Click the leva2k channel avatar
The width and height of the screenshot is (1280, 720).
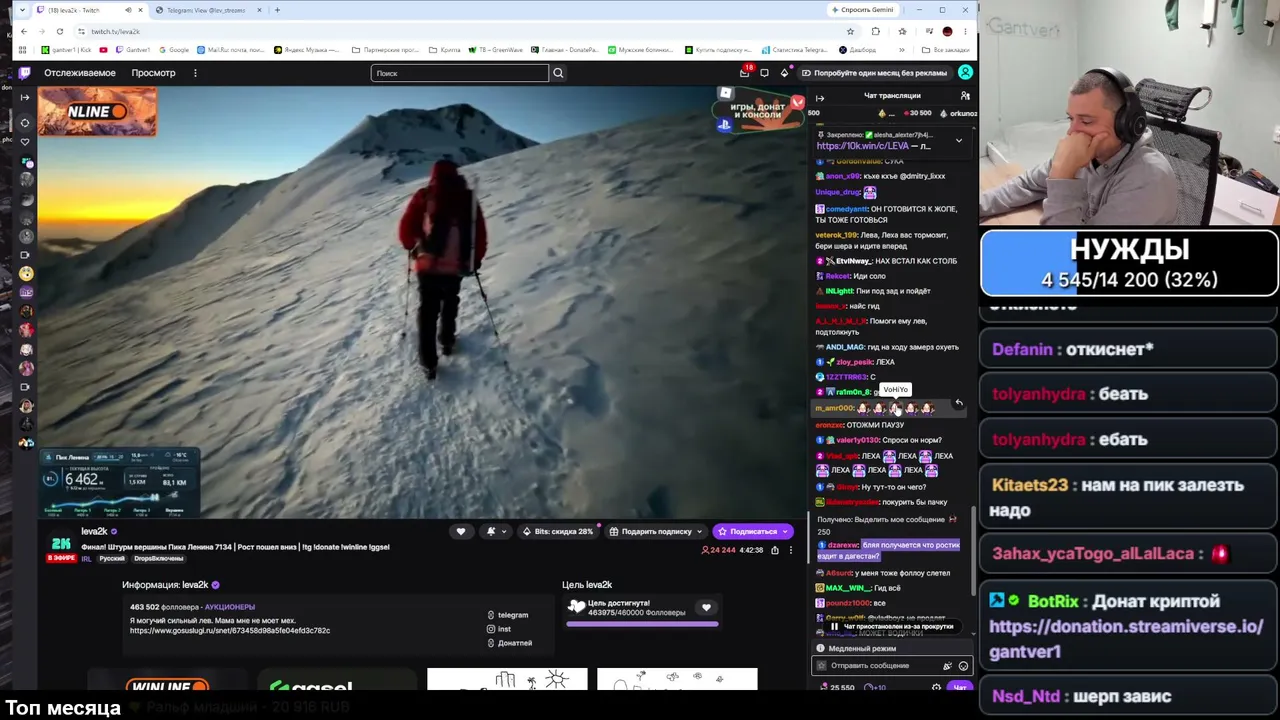click(61, 545)
